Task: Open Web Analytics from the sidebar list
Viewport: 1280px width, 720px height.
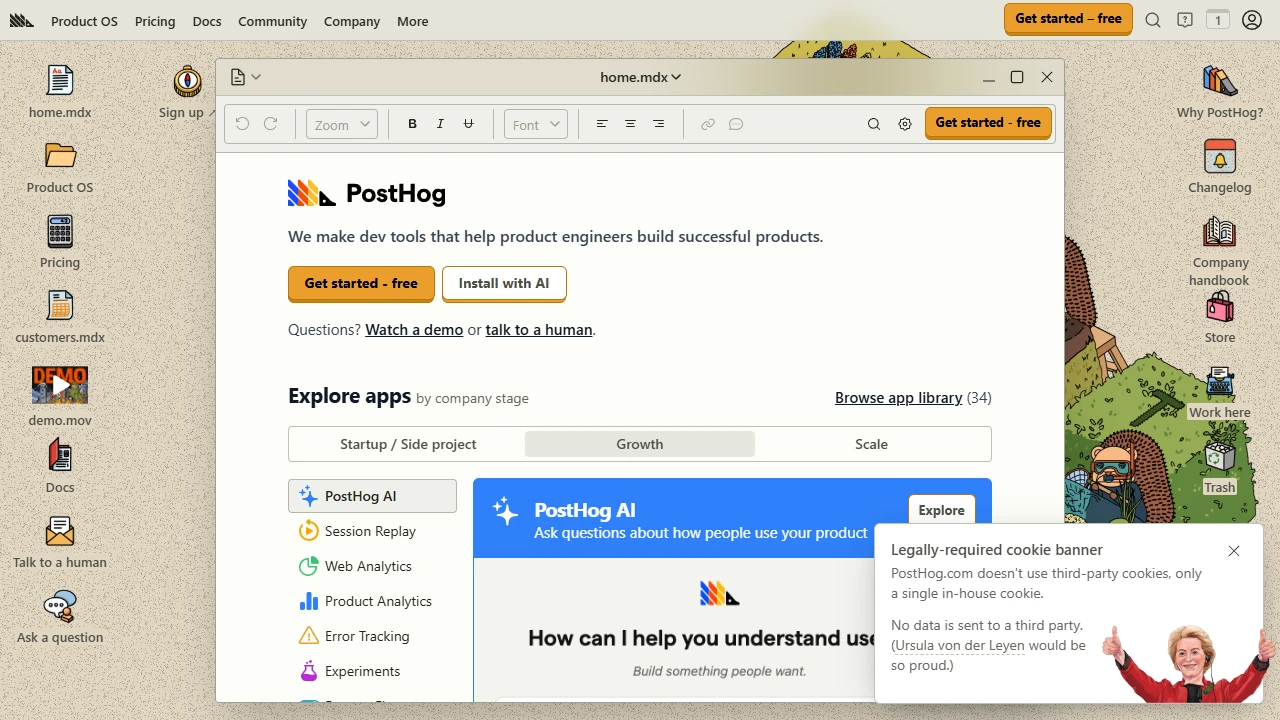Action: pyautogui.click(x=368, y=566)
